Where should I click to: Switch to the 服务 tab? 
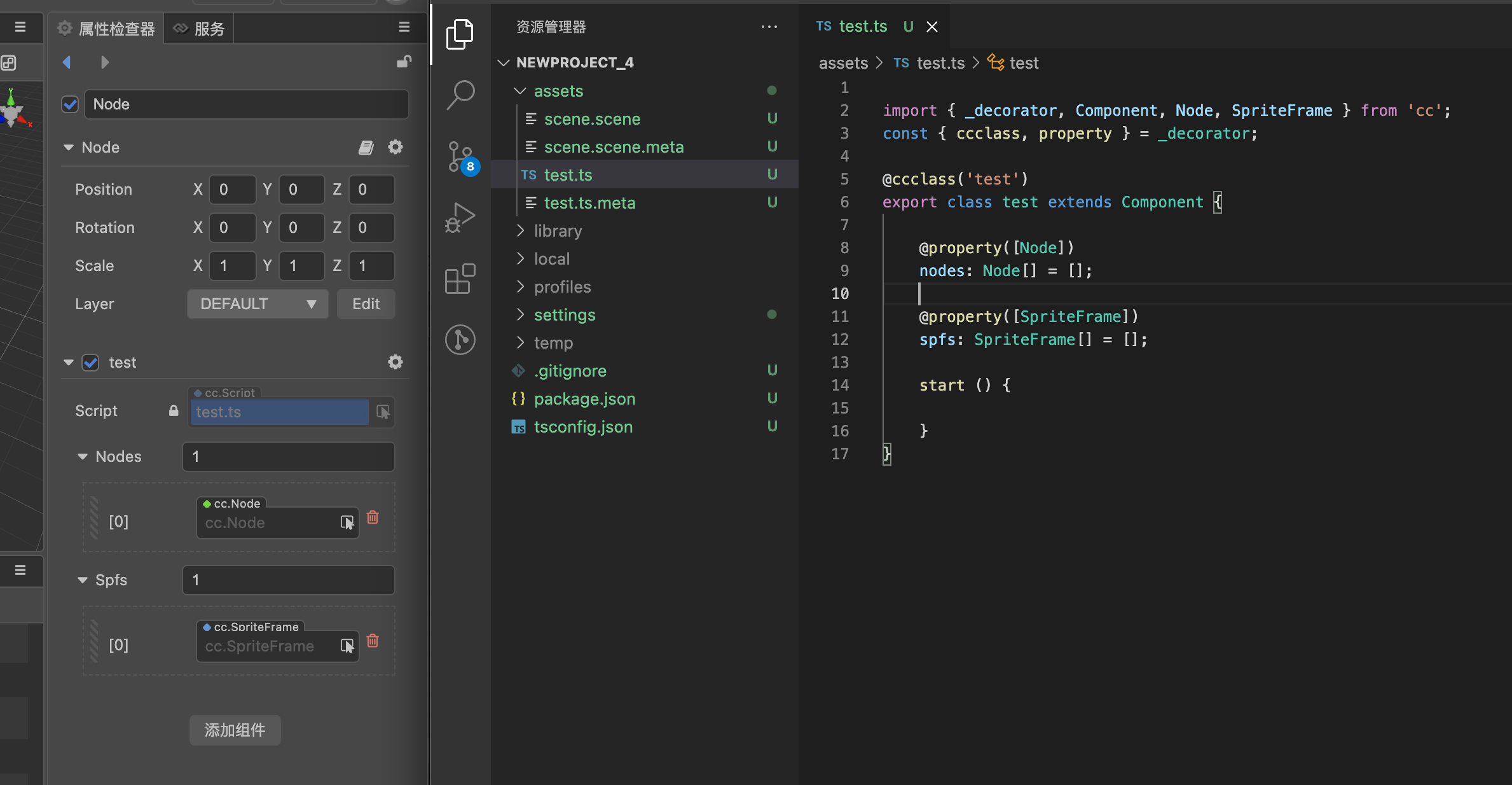(200, 29)
